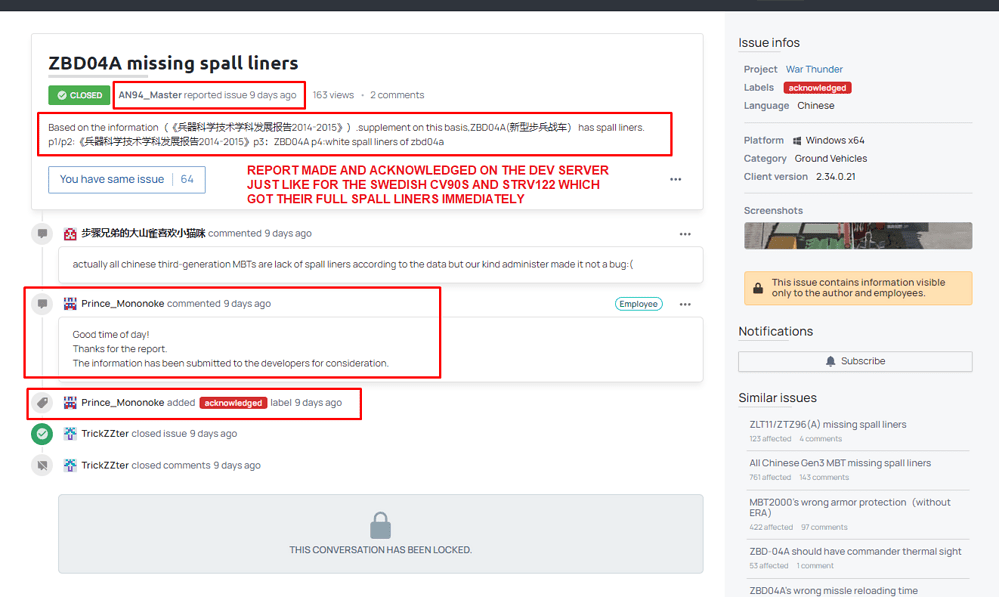The height and width of the screenshot is (597, 999).
Task: Click the tag icon beside label-added event
Action: click(x=41, y=403)
